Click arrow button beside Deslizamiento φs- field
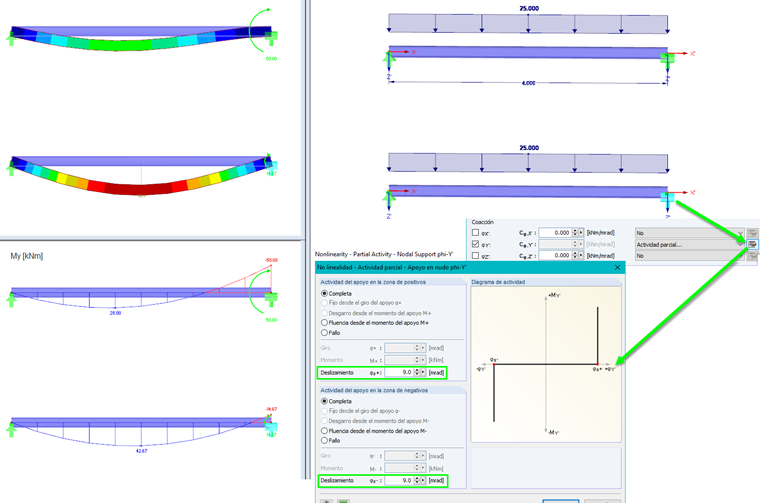 (x=423, y=481)
